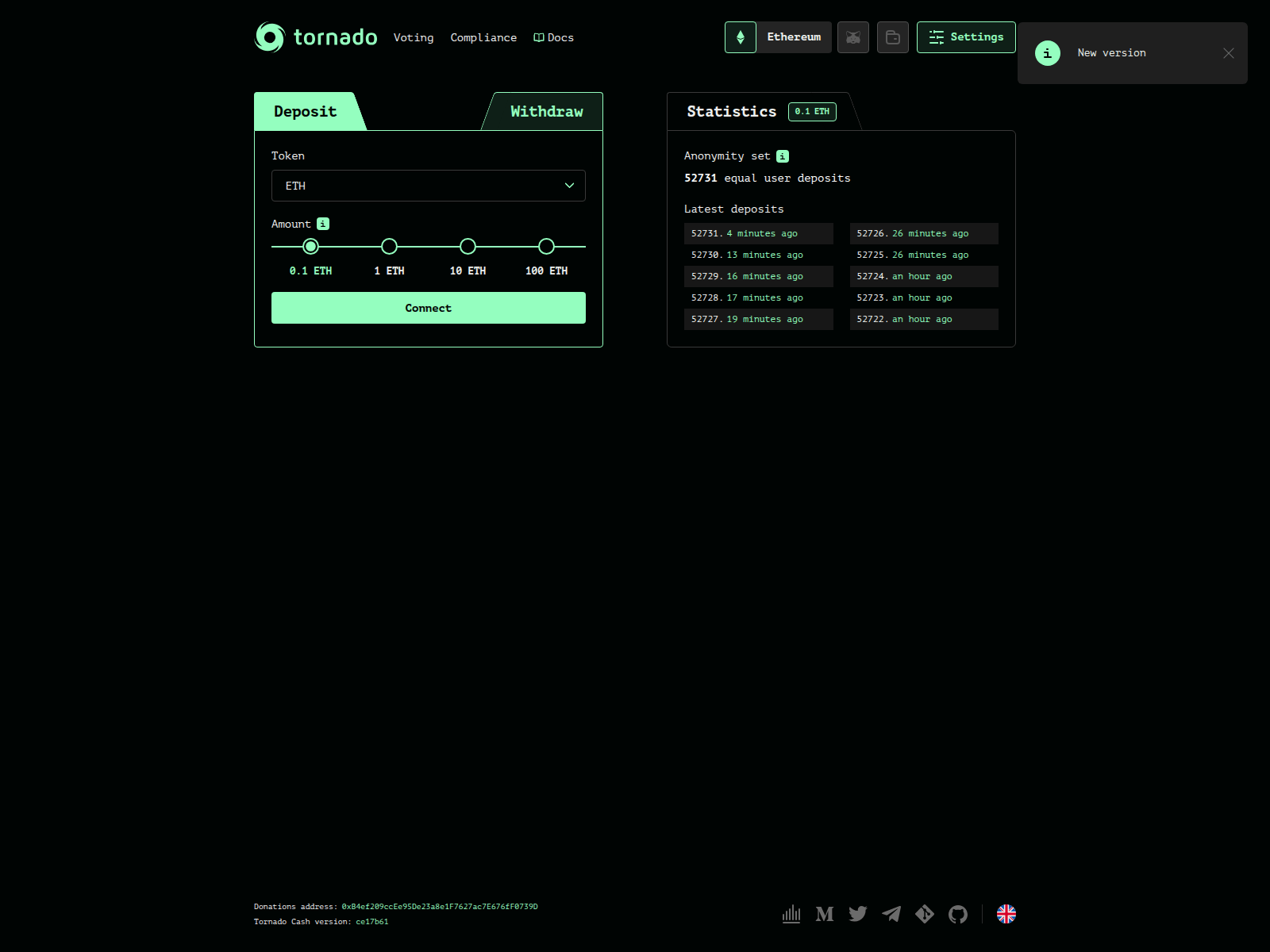
Task: Open the Settings button
Action: tap(966, 36)
